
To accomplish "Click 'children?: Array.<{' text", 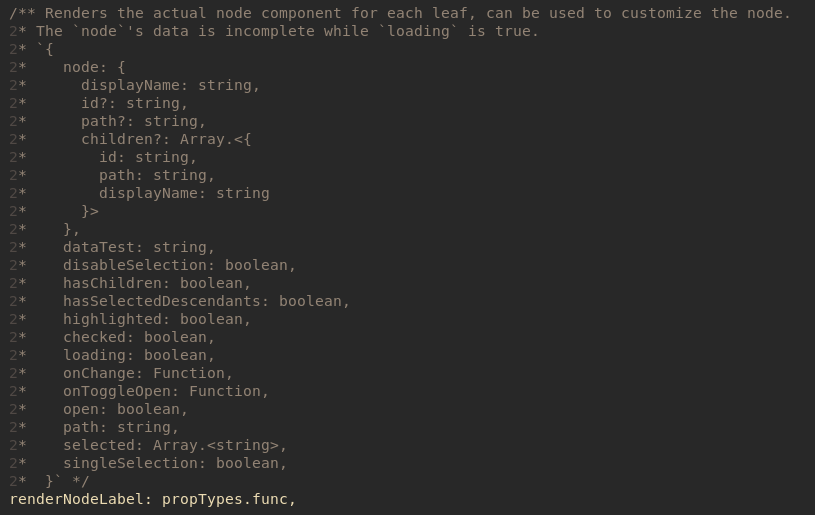I will 166,139.
